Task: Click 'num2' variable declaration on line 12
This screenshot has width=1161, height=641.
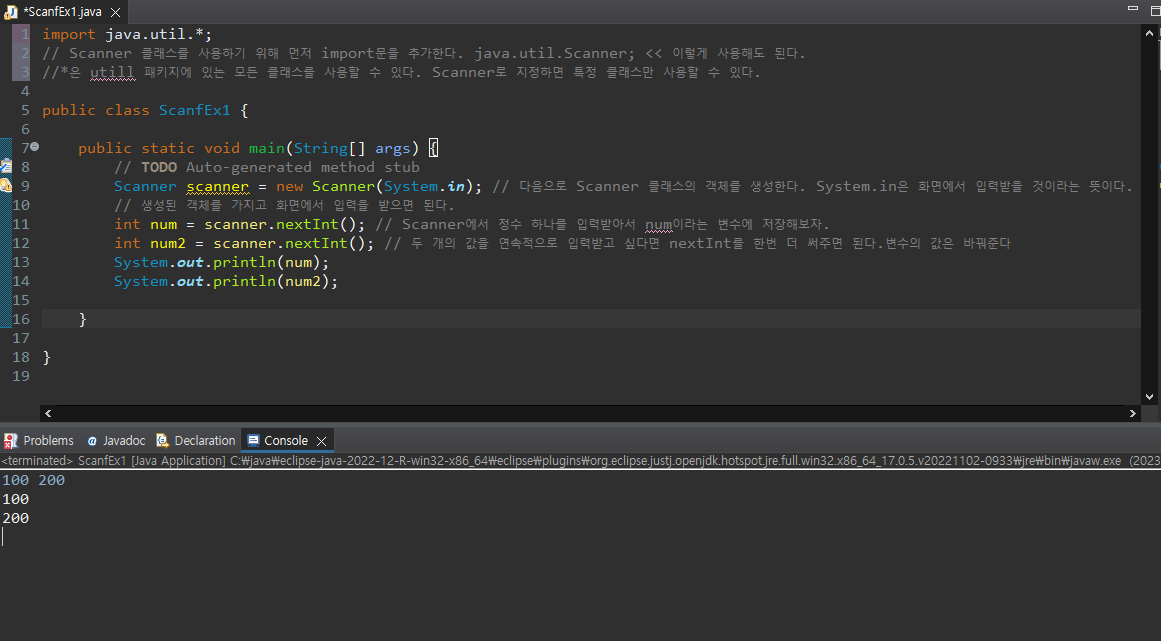Action: (168, 243)
